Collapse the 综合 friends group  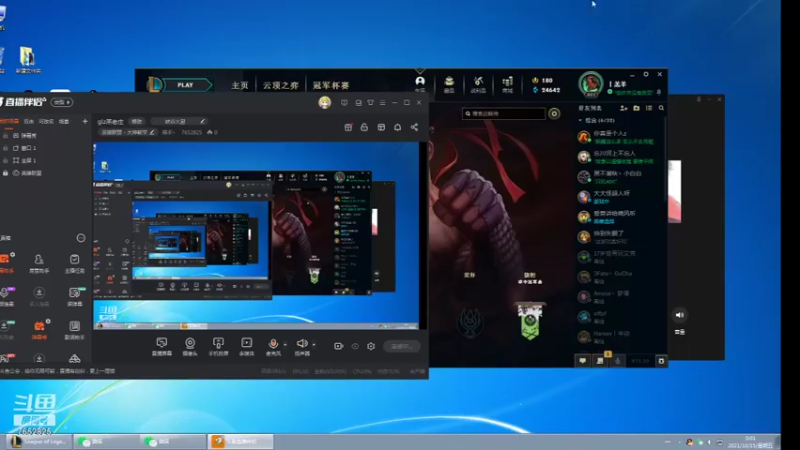(597, 120)
